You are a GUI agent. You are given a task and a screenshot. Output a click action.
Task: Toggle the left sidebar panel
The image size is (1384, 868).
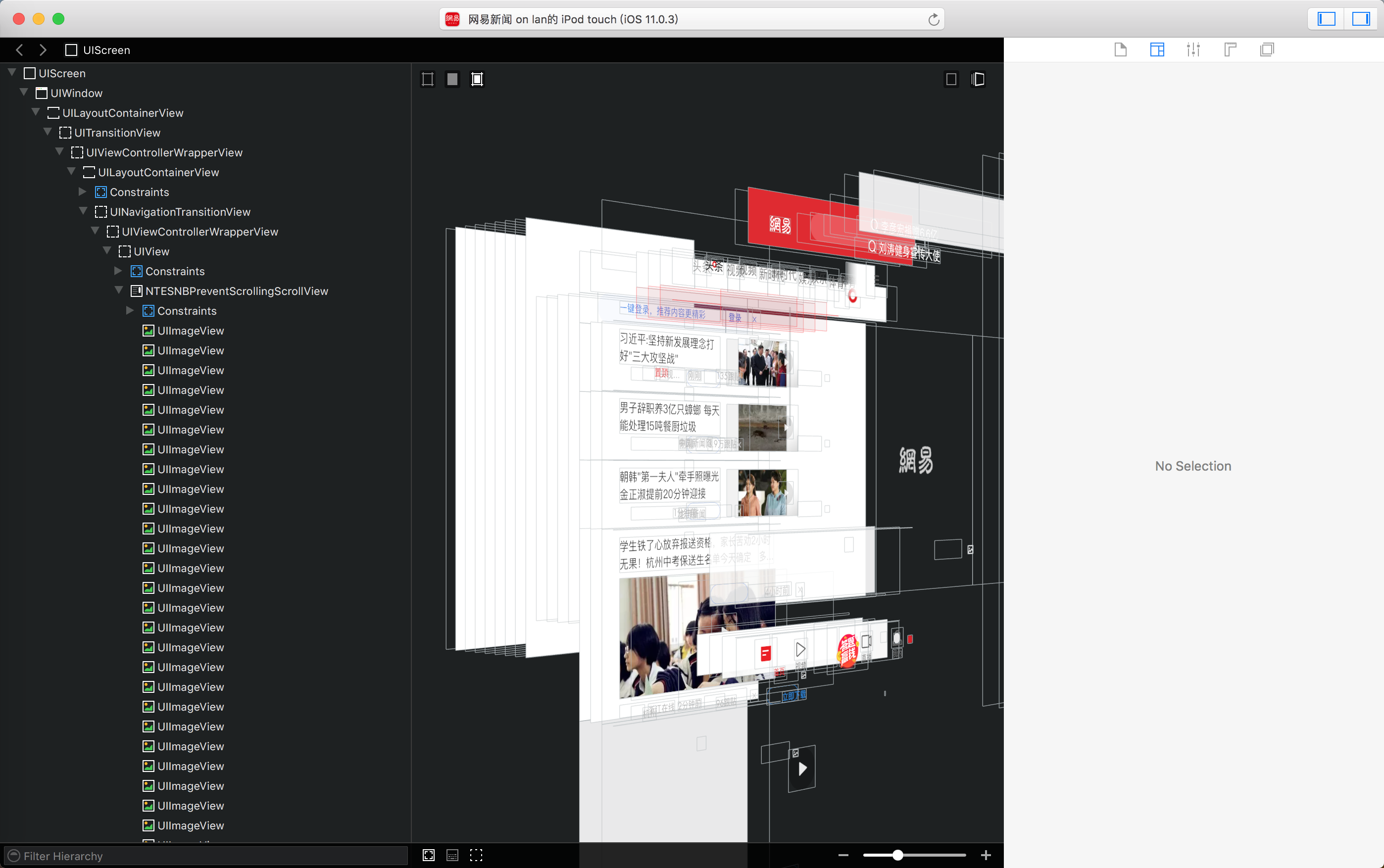(x=1326, y=19)
